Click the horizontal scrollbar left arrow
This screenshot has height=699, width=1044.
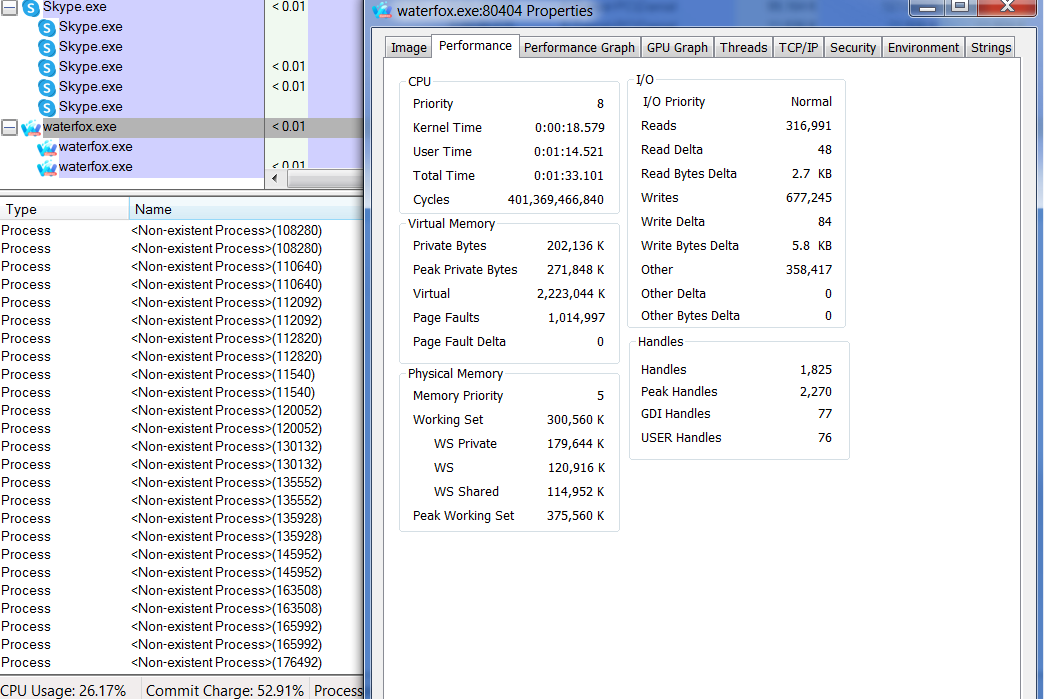point(275,178)
